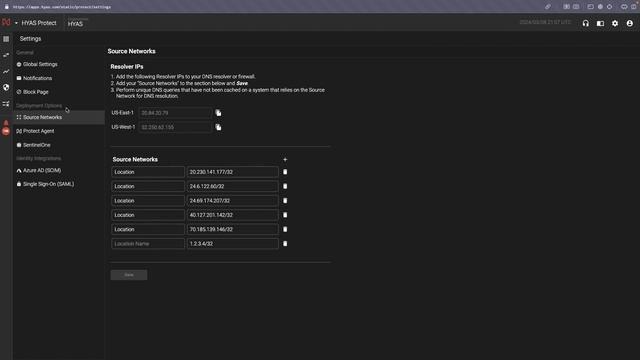This screenshot has height=360, width=640.
Task: Click the empty Location Name field
Action: pyautogui.click(x=148, y=244)
